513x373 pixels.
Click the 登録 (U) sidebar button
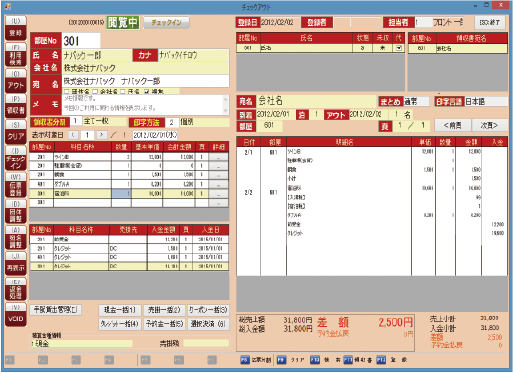16,28
